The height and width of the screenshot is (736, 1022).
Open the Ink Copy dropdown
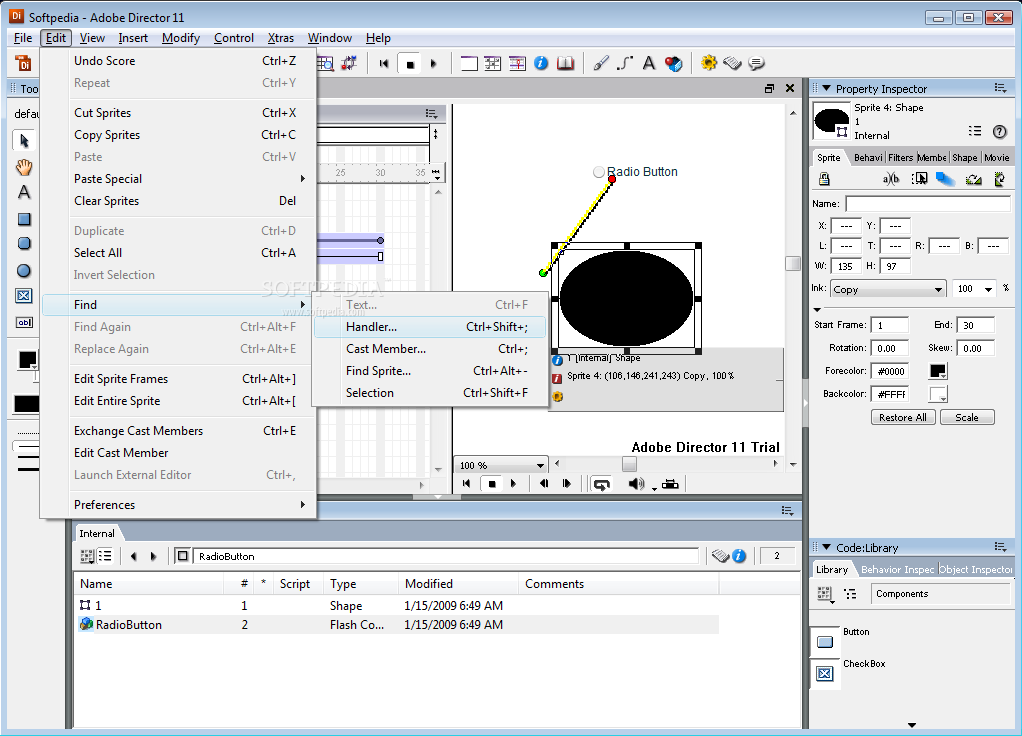click(888, 289)
